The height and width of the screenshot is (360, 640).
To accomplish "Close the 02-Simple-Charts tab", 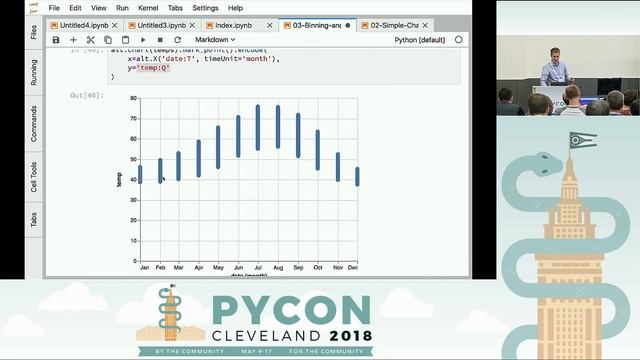I will pyautogui.click(x=425, y=25).
